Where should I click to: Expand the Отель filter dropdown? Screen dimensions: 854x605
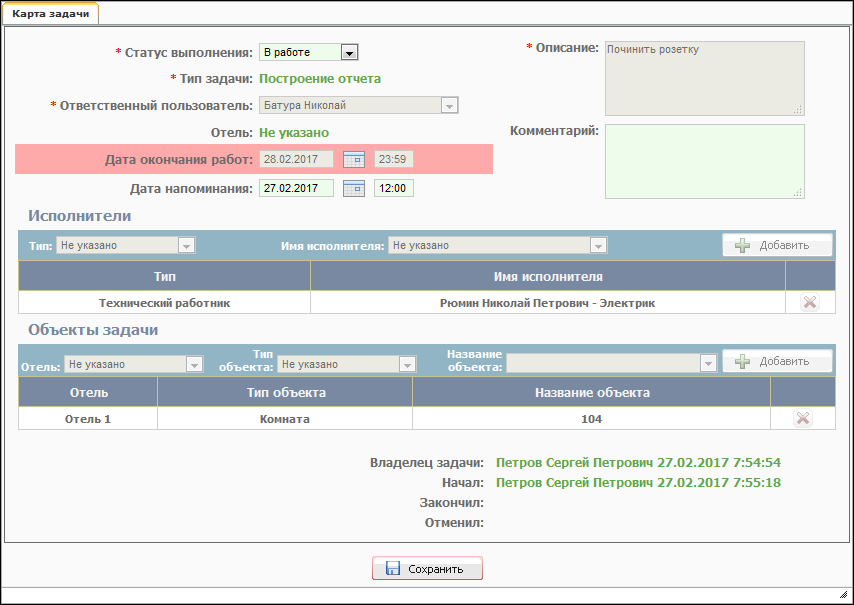(195, 365)
